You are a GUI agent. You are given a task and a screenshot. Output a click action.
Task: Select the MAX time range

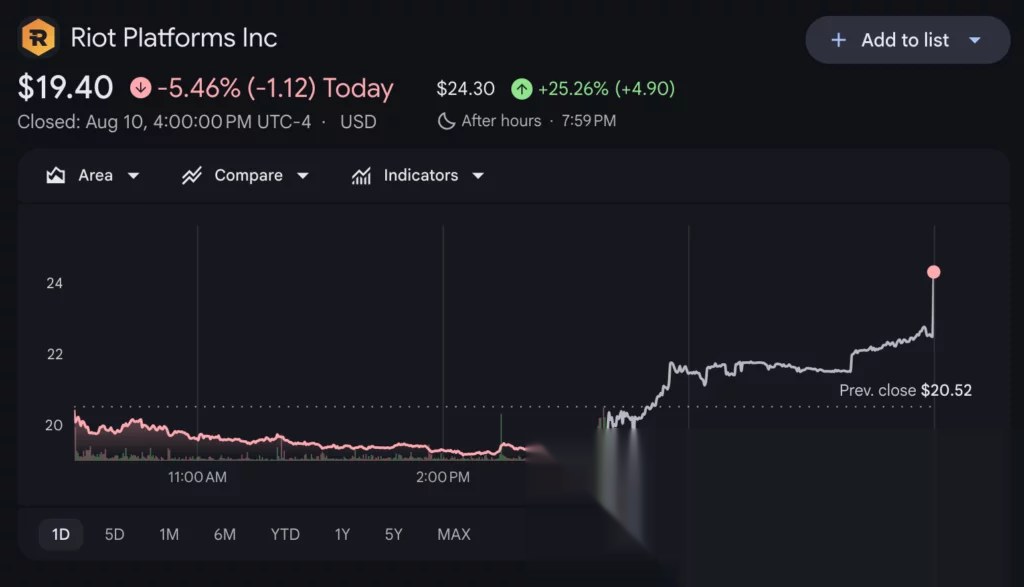[x=453, y=534]
